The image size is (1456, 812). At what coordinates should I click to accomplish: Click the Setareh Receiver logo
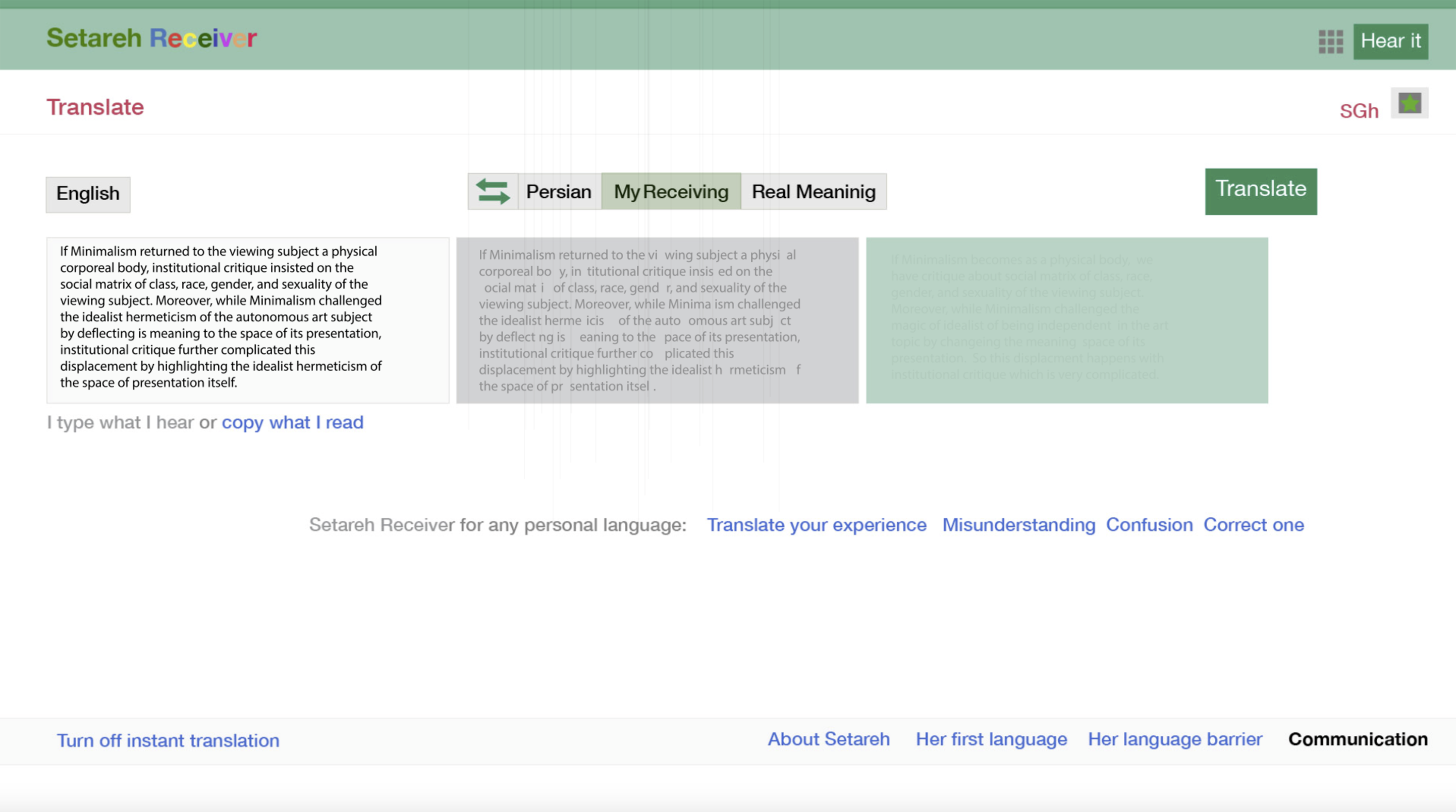click(152, 38)
